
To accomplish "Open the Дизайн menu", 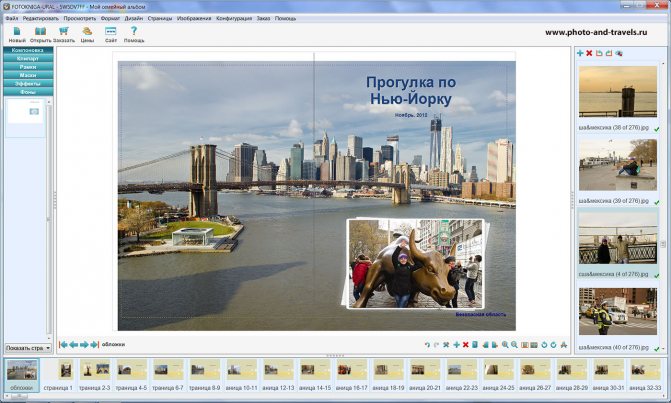I will 134,18.
